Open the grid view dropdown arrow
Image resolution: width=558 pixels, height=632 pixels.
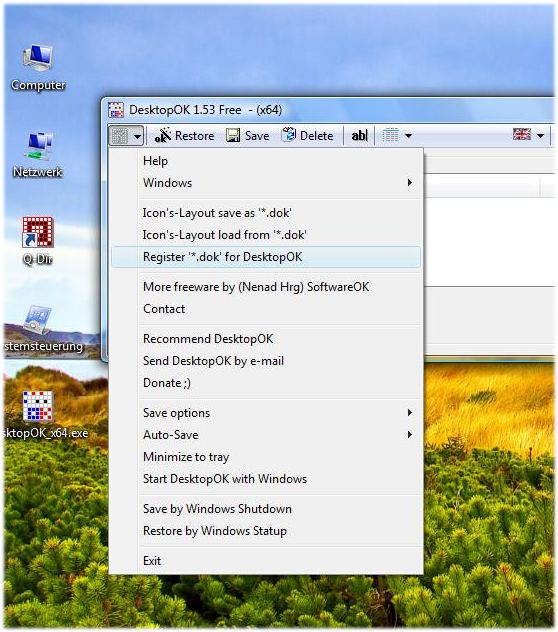click(x=408, y=136)
